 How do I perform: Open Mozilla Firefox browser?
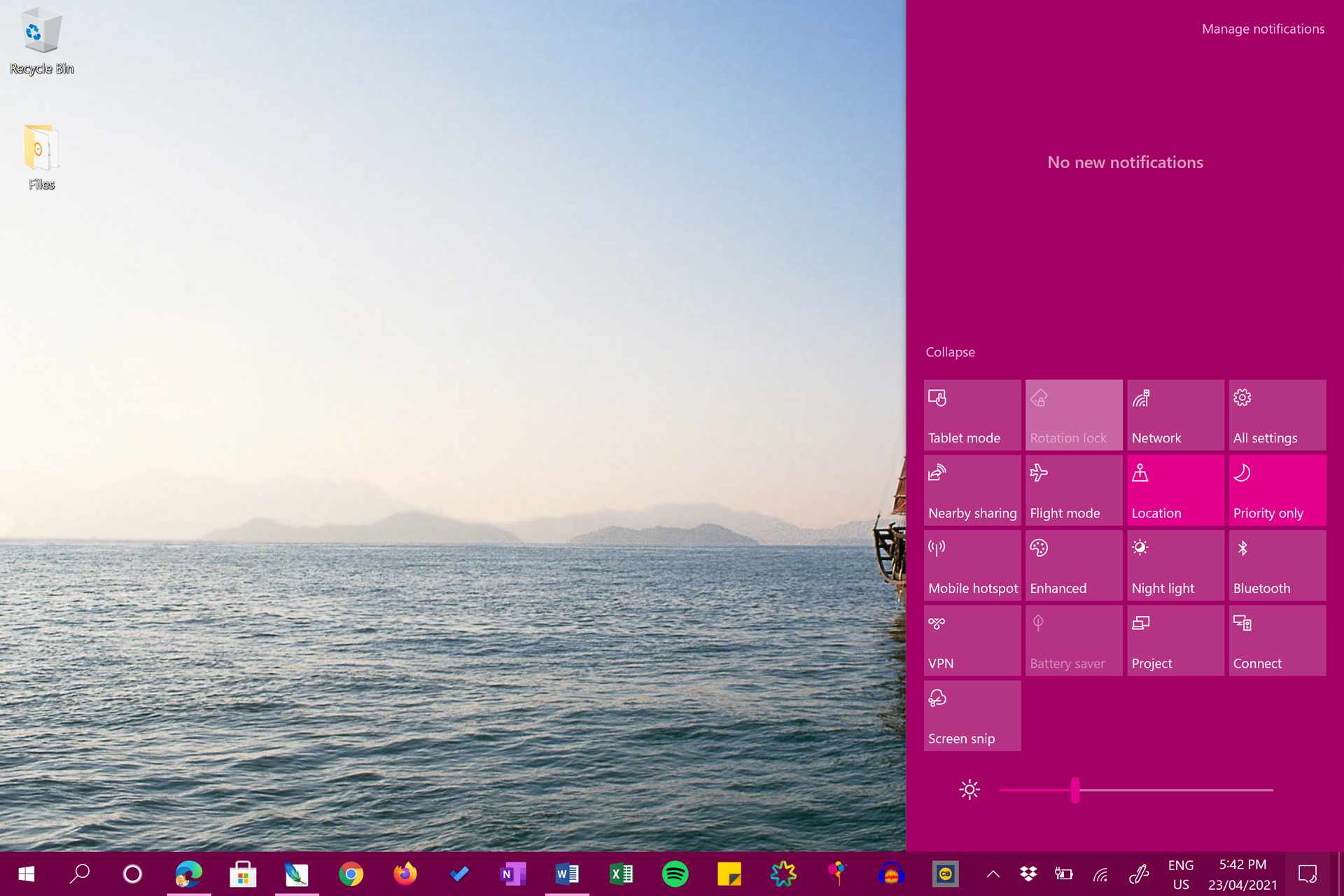[404, 873]
